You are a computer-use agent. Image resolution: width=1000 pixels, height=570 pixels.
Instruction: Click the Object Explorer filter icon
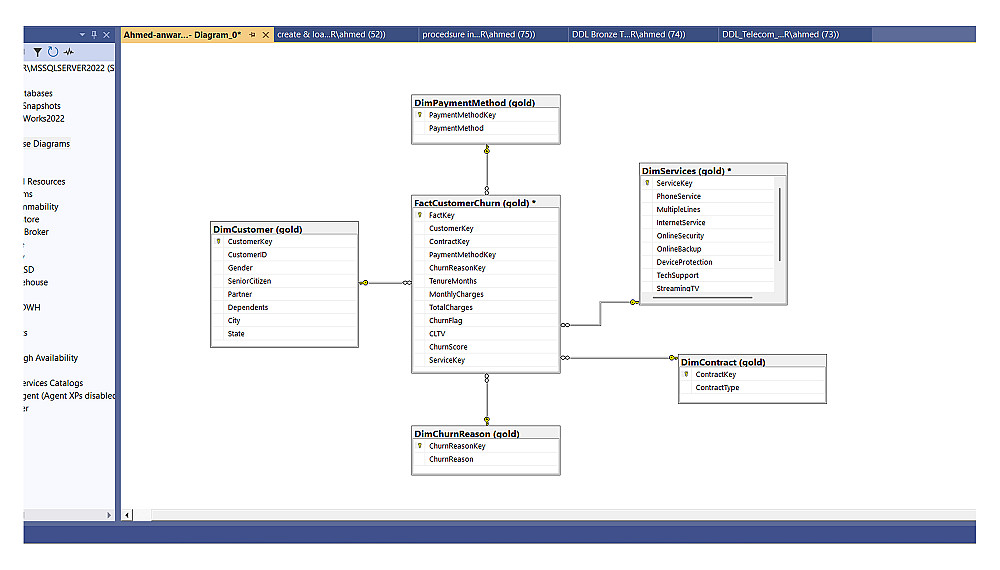[x=38, y=52]
